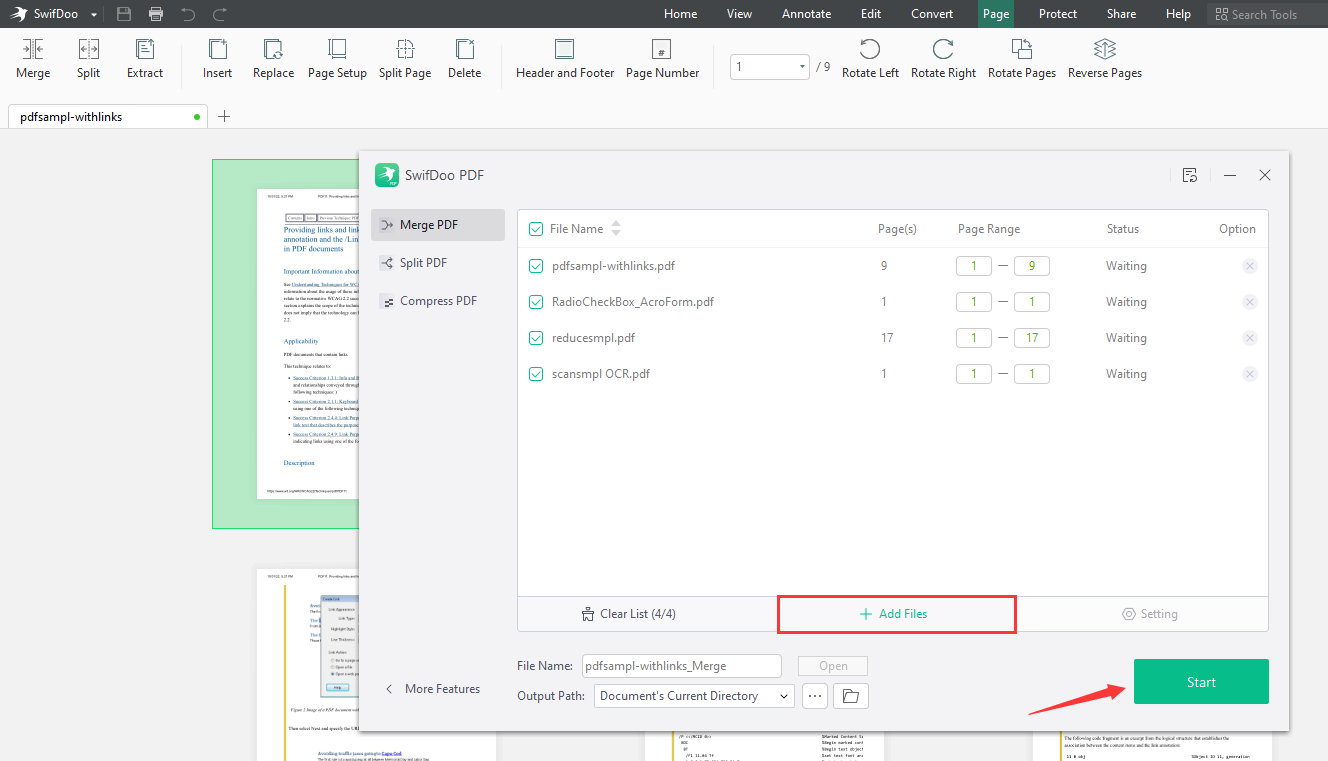1328x761 pixels.
Task: Click the redo arrow in title bar
Action: 220,14
